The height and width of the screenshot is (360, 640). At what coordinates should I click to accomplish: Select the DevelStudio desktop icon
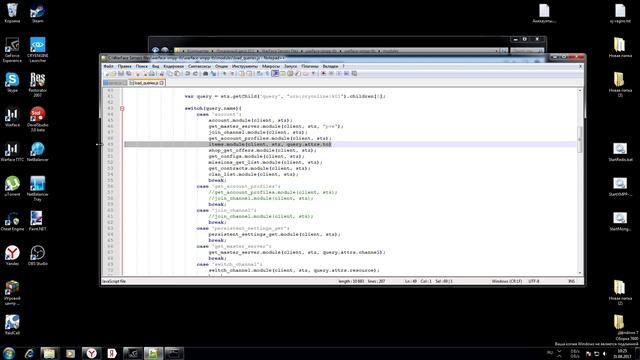pos(38,119)
